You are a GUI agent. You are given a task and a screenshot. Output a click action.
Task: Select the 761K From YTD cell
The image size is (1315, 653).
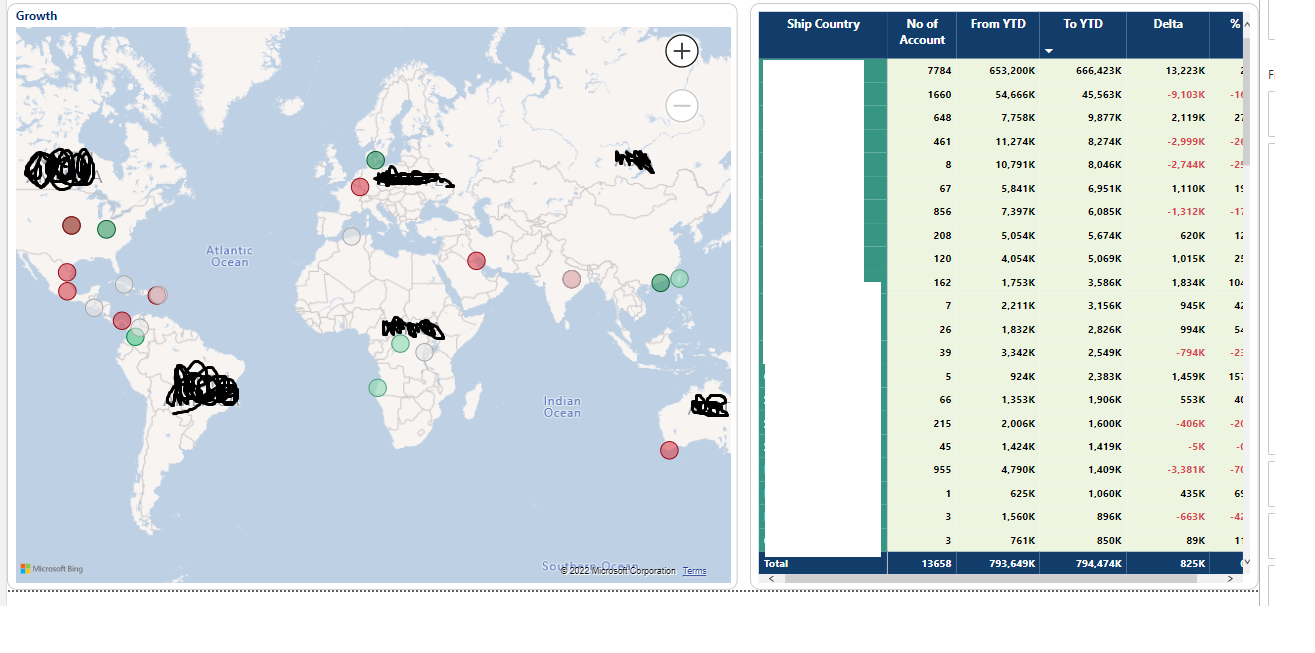[998, 540]
